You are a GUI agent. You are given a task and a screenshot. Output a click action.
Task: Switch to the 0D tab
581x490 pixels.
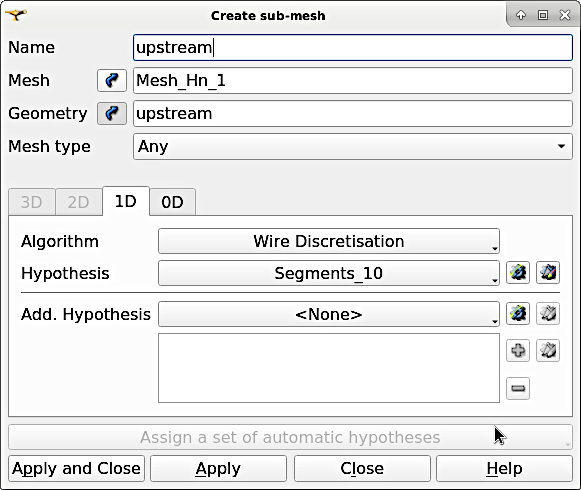[172, 202]
